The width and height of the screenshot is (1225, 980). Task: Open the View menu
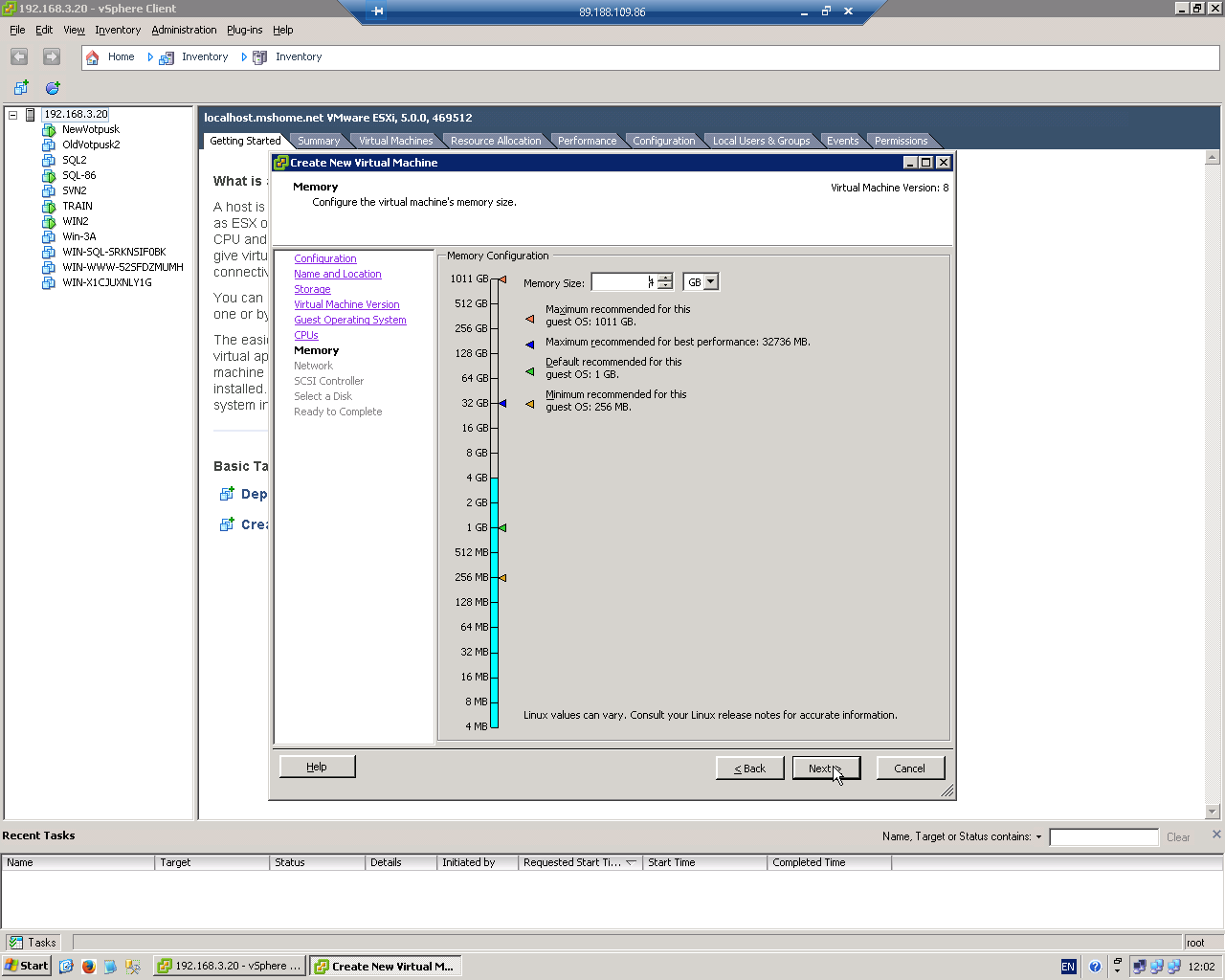[x=74, y=30]
